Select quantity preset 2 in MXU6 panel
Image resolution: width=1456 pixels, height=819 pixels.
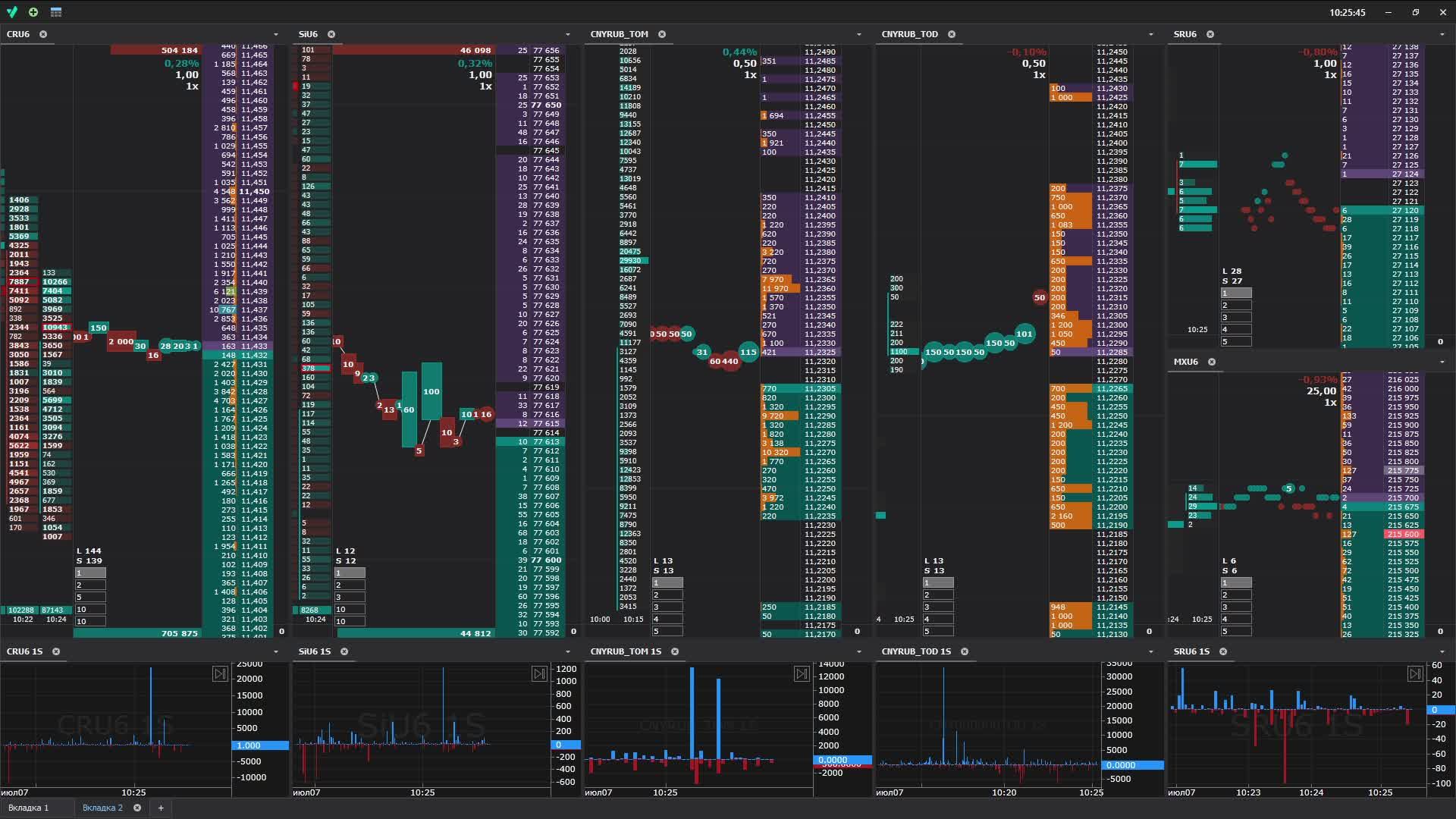(1236, 595)
